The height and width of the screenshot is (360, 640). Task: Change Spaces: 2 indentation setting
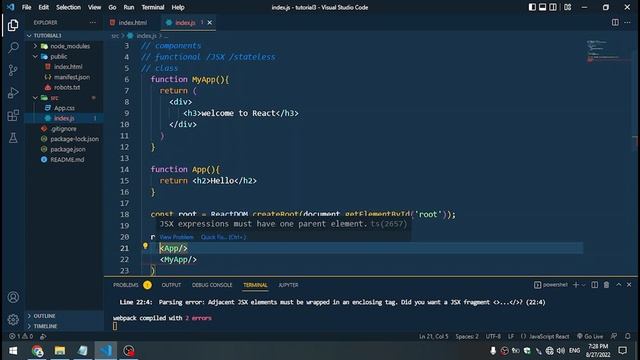pyautogui.click(x=467, y=336)
